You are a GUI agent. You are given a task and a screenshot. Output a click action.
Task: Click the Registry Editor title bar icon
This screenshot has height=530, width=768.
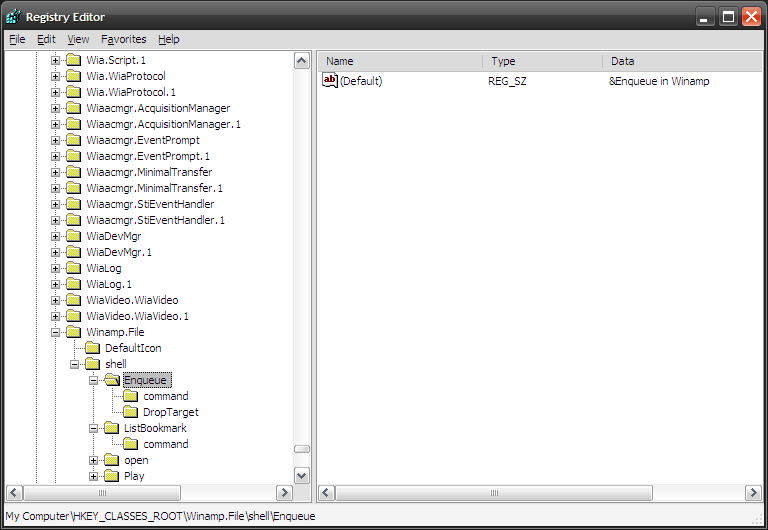(x=13, y=17)
